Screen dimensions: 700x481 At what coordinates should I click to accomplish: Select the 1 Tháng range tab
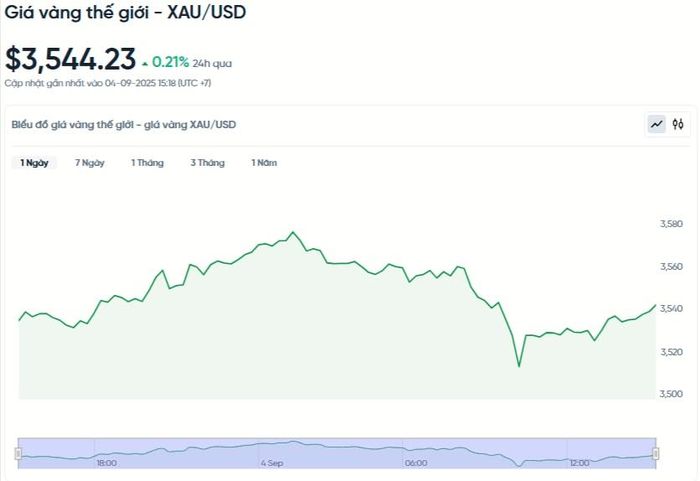click(147, 163)
